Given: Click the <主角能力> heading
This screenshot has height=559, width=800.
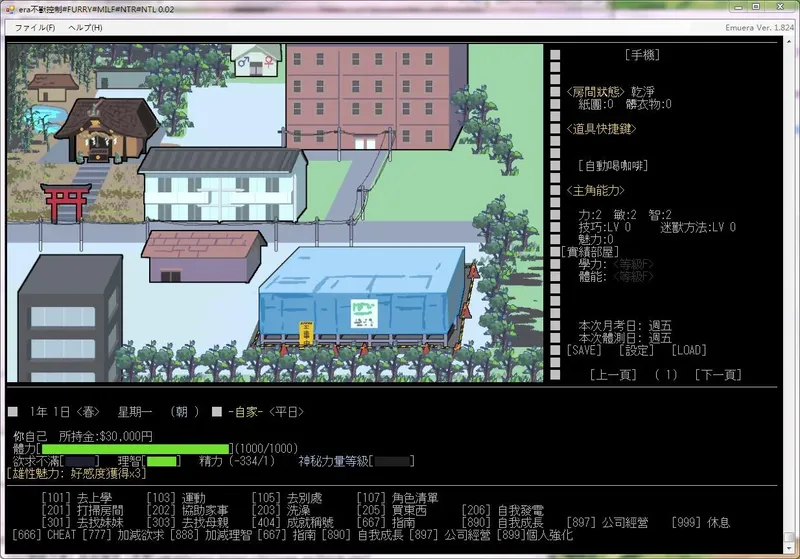Looking at the screenshot, I should tap(595, 191).
